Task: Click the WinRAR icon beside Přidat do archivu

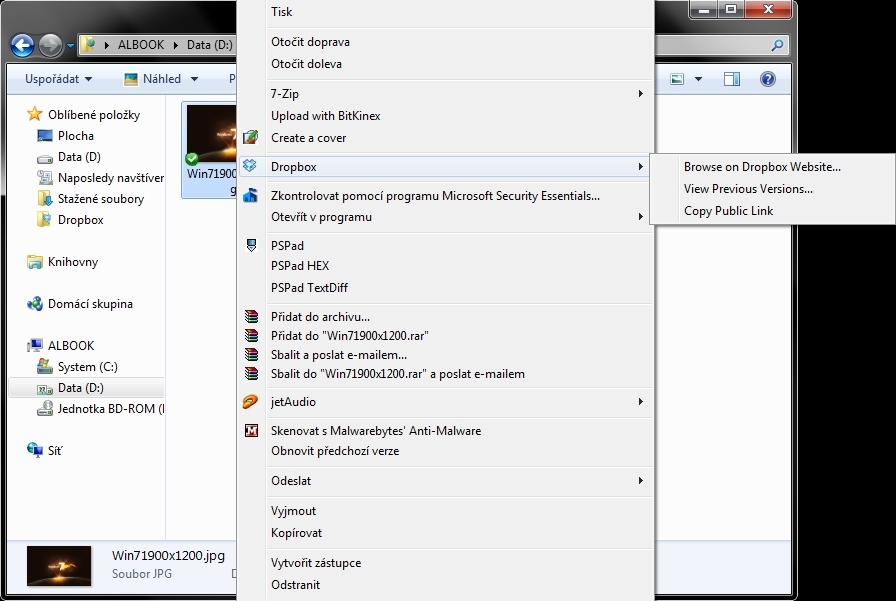Action: (x=251, y=316)
